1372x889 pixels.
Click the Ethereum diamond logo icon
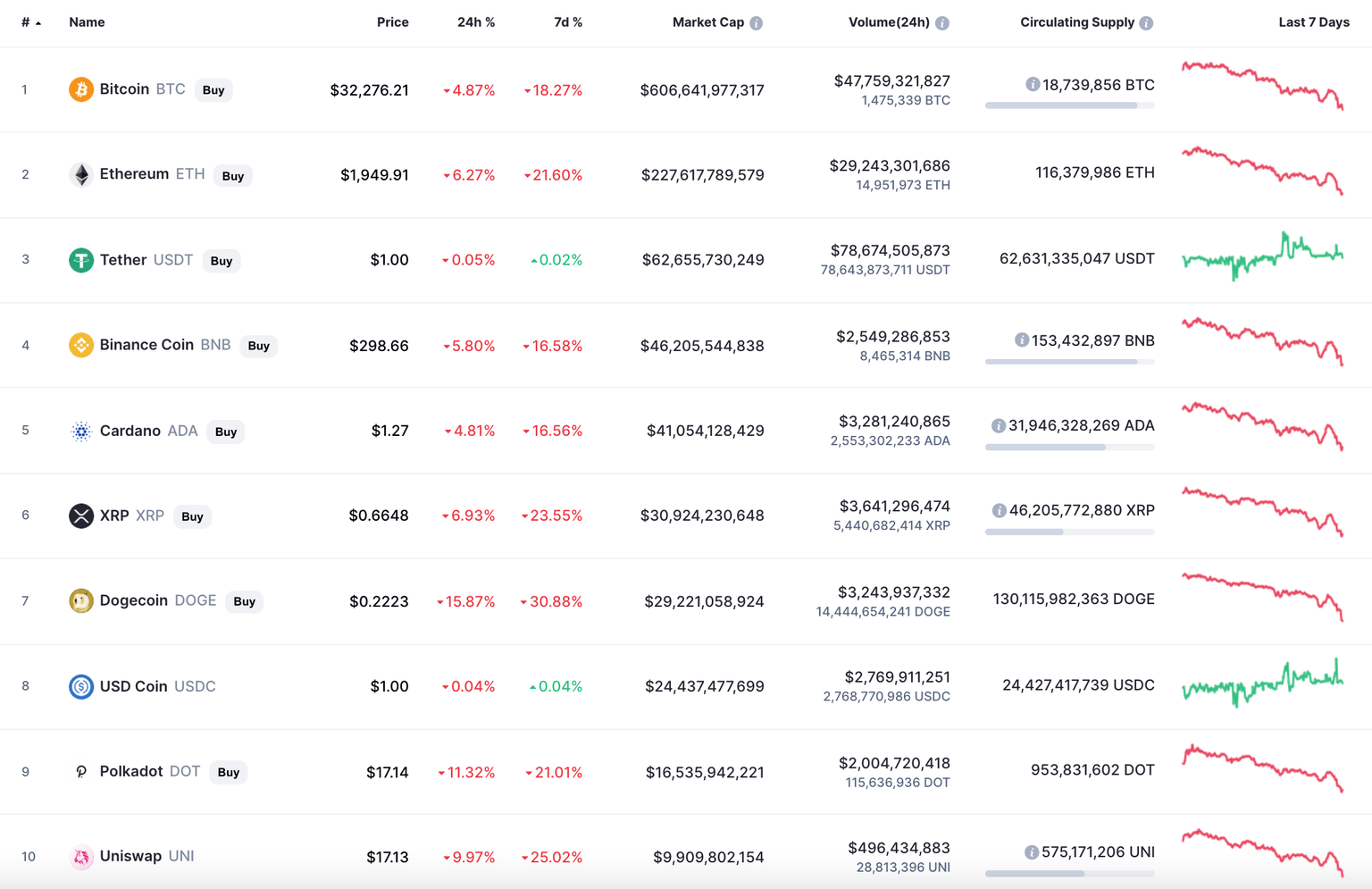point(80,174)
